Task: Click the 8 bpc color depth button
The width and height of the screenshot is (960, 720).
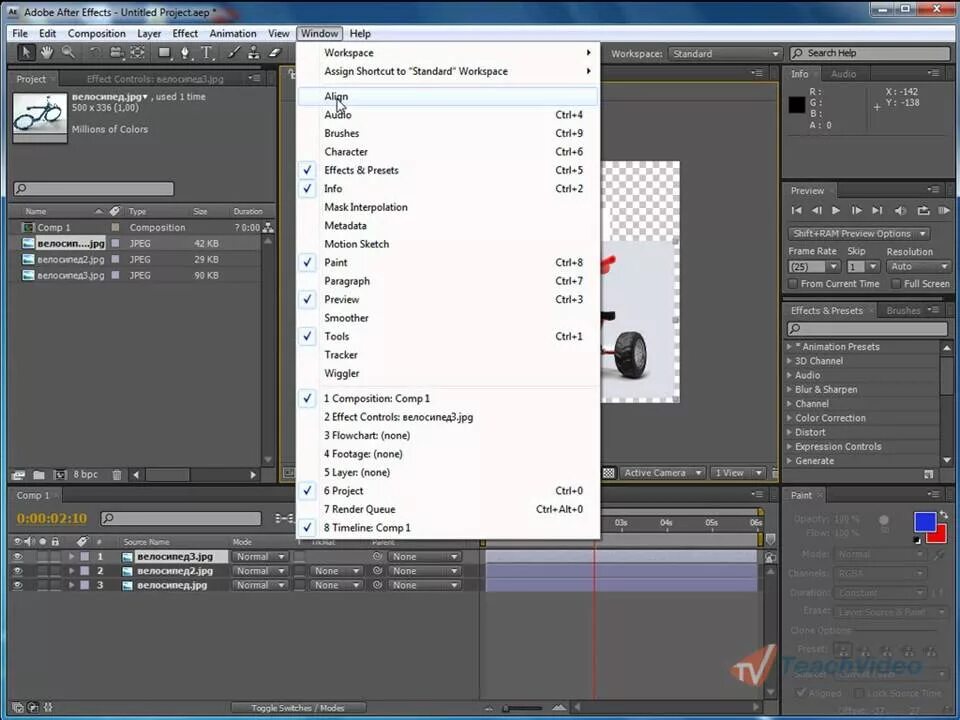Action: [85, 474]
